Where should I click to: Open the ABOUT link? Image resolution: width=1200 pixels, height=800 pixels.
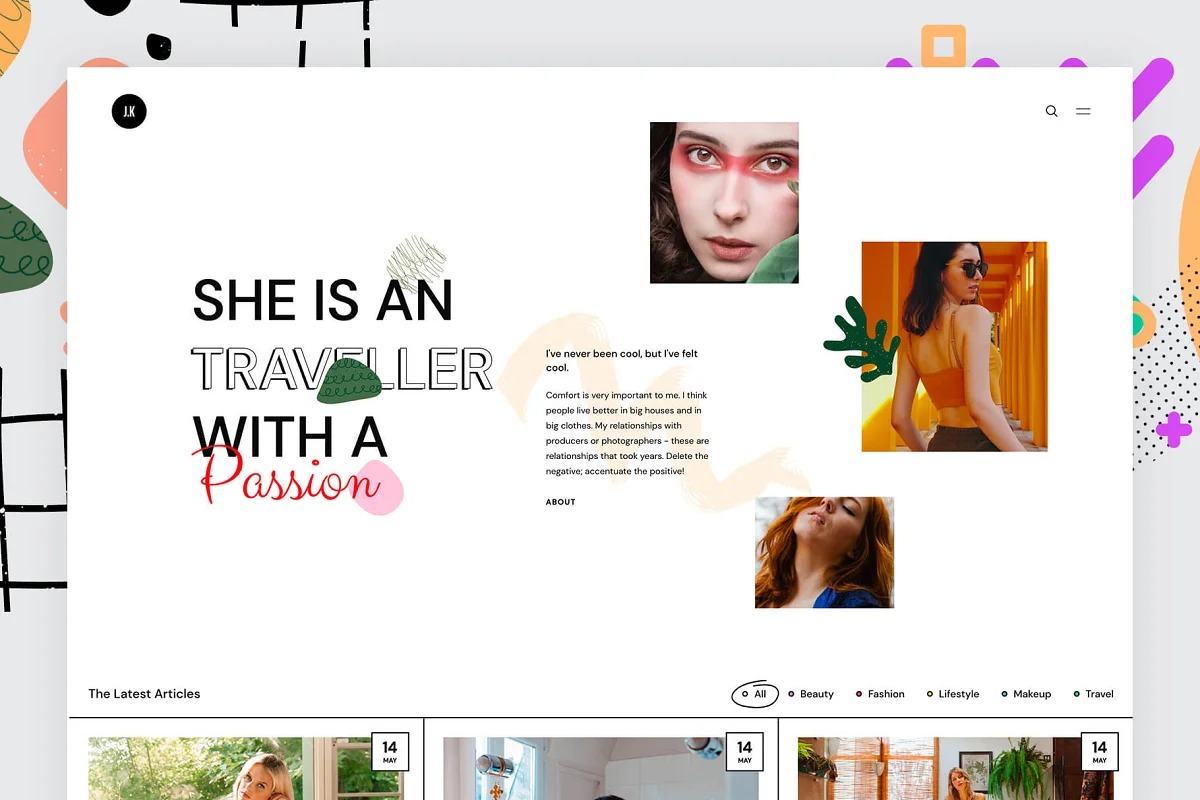[x=560, y=502]
